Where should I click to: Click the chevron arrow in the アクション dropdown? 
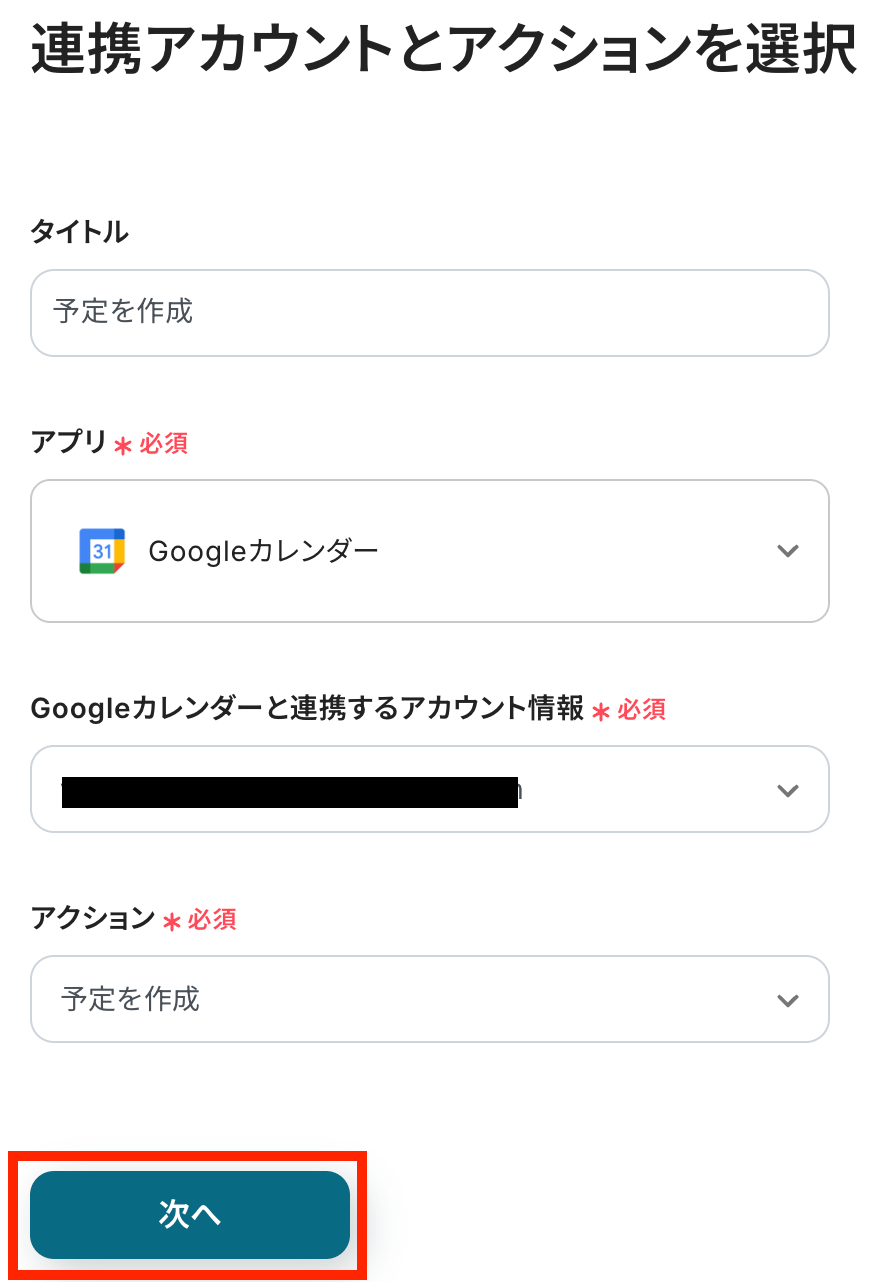[788, 1000]
